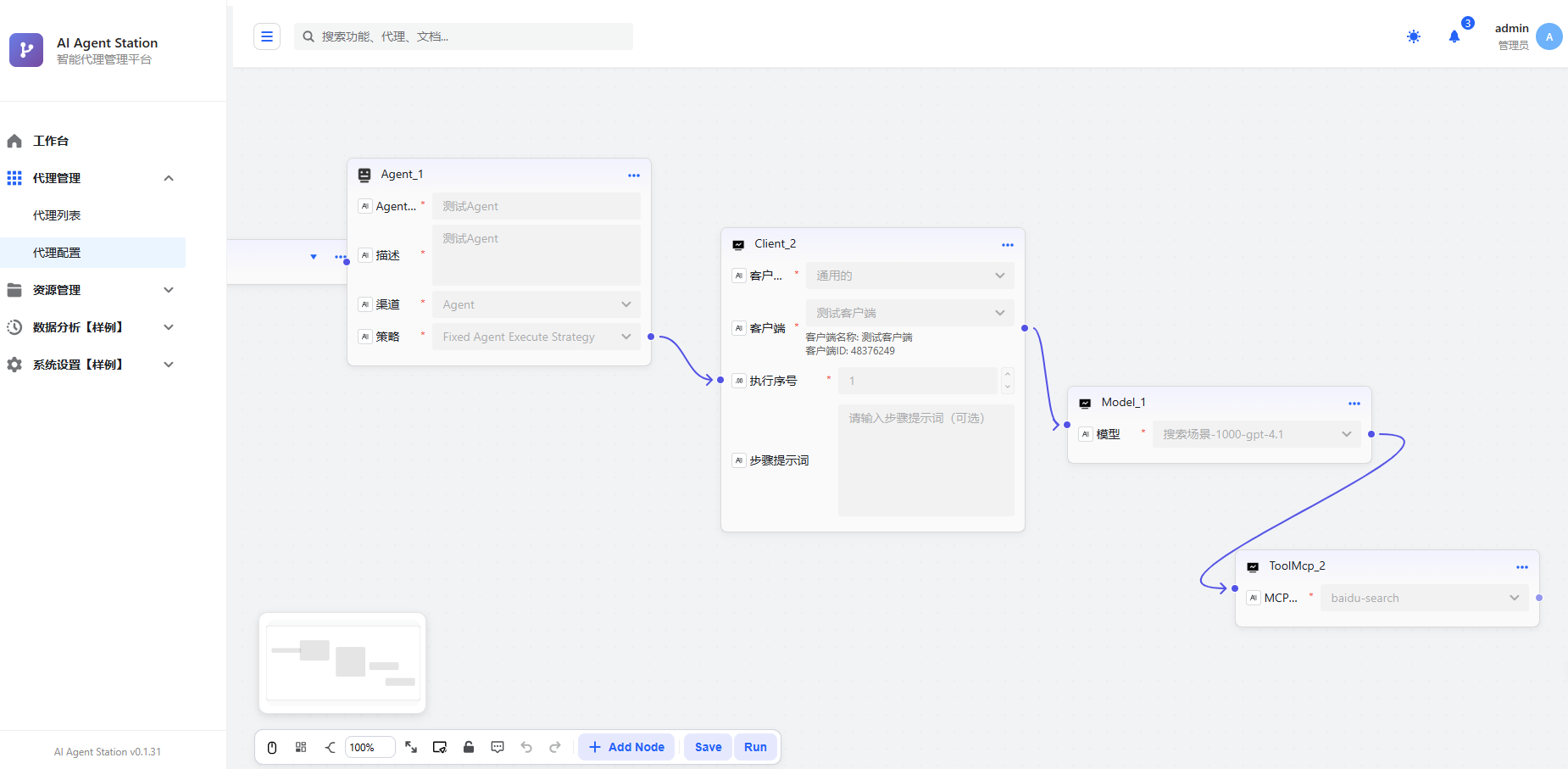
Task: Toggle the minimap visibility button in toolbar
Action: [x=440, y=747]
